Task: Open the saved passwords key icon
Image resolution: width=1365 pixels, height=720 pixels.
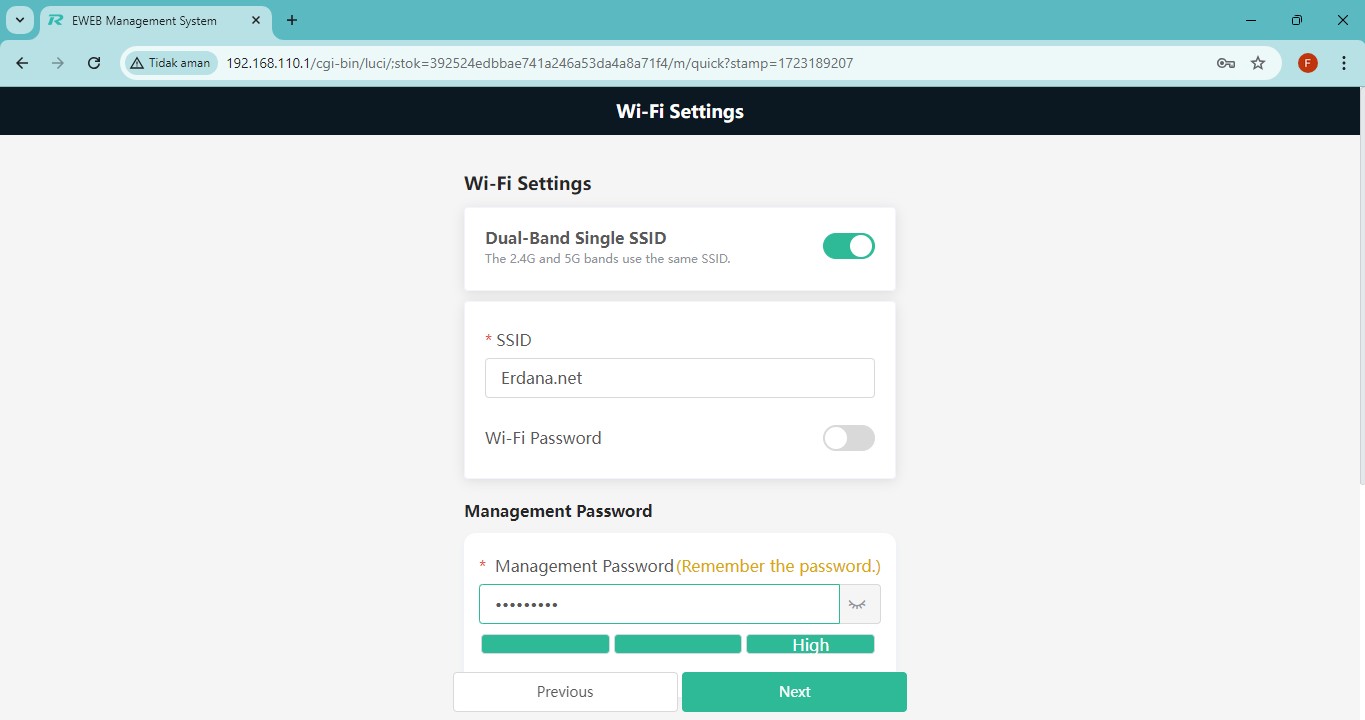Action: point(1225,63)
